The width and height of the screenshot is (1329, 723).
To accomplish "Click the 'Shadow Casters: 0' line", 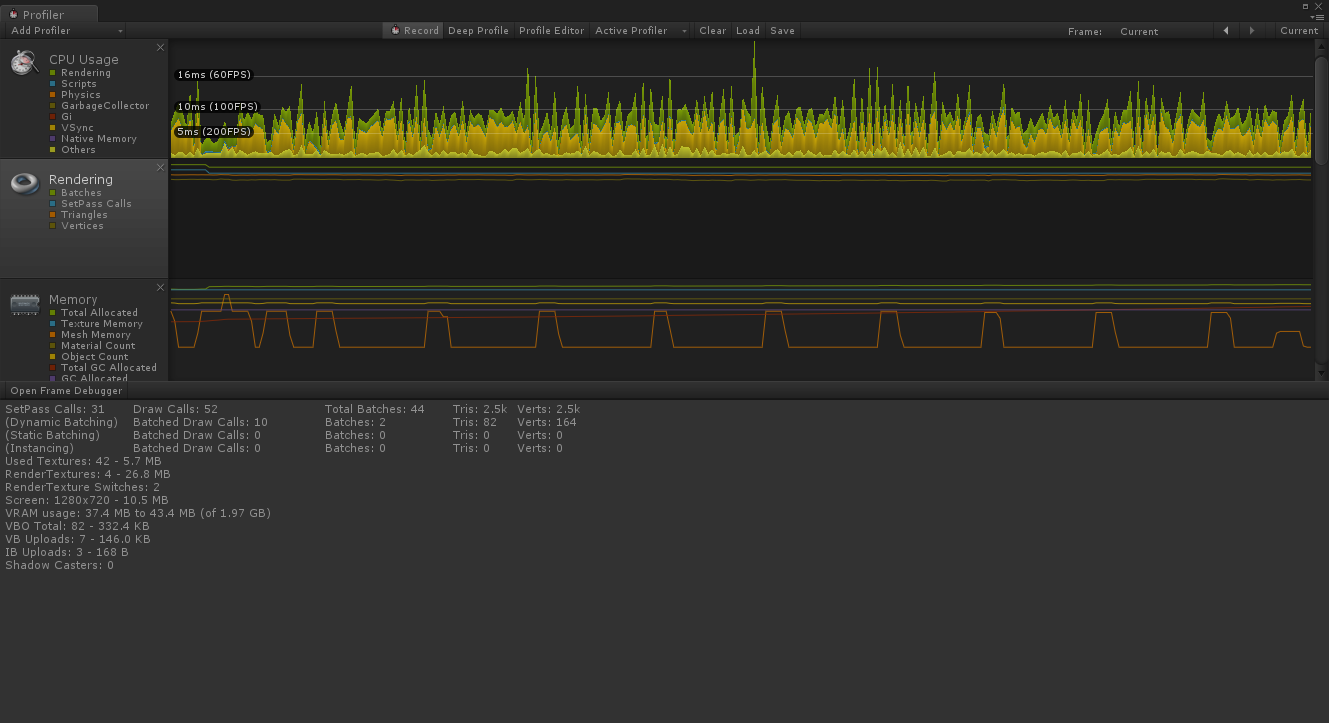I will (60, 565).
